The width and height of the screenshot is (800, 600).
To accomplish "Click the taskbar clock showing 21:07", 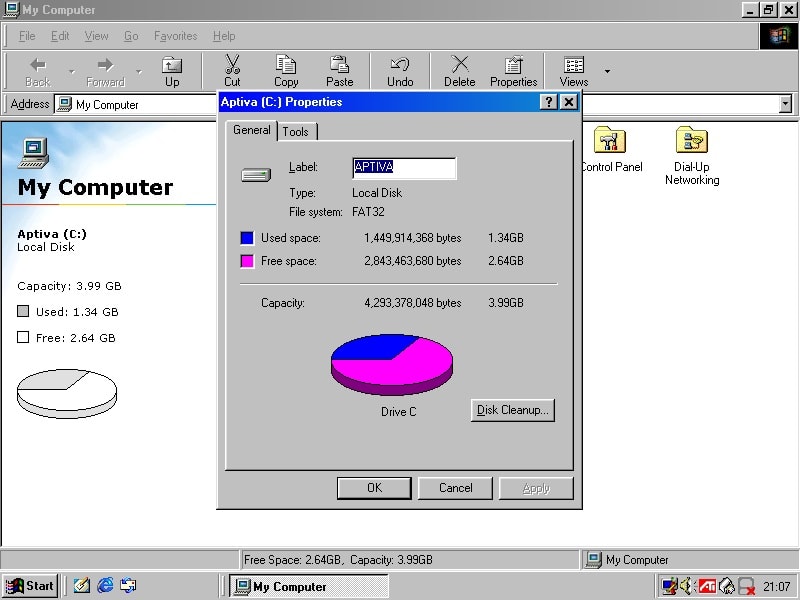I will [x=777, y=586].
